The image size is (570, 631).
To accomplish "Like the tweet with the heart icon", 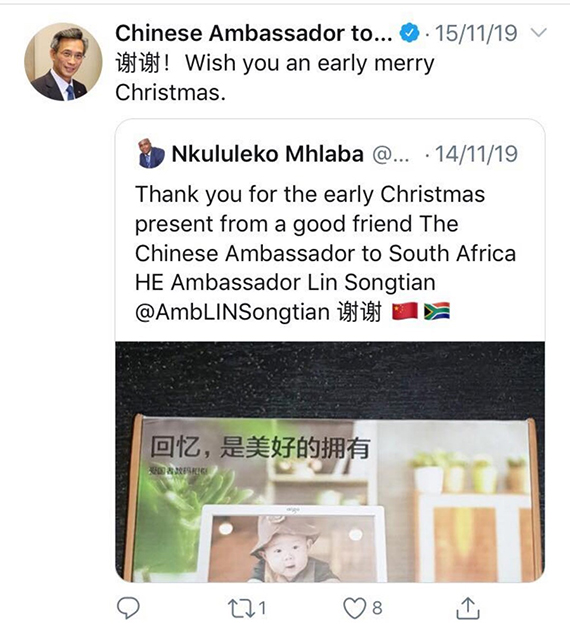I will pyautogui.click(x=355, y=608).
